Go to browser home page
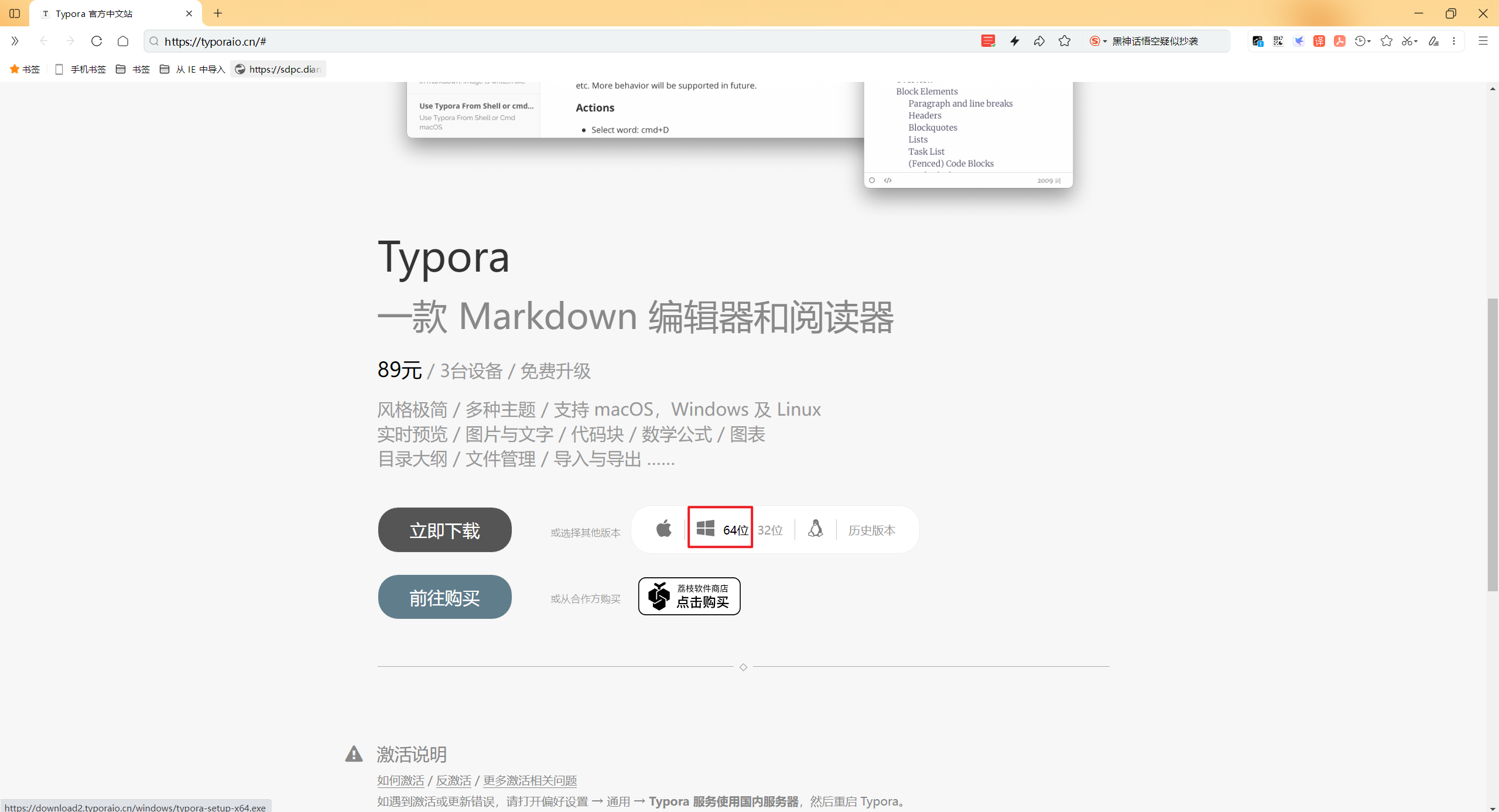 pos(123,41)
